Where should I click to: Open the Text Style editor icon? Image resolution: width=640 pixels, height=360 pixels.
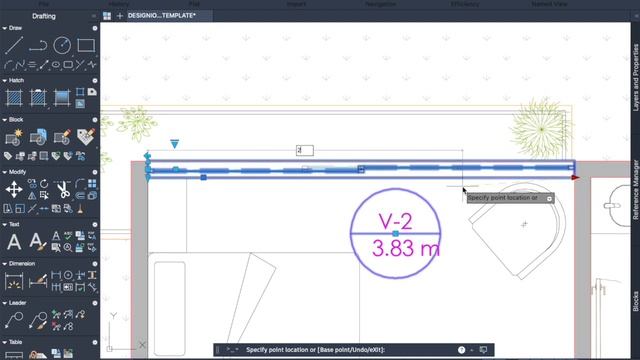pyautogui.click(x=38, y=242)
